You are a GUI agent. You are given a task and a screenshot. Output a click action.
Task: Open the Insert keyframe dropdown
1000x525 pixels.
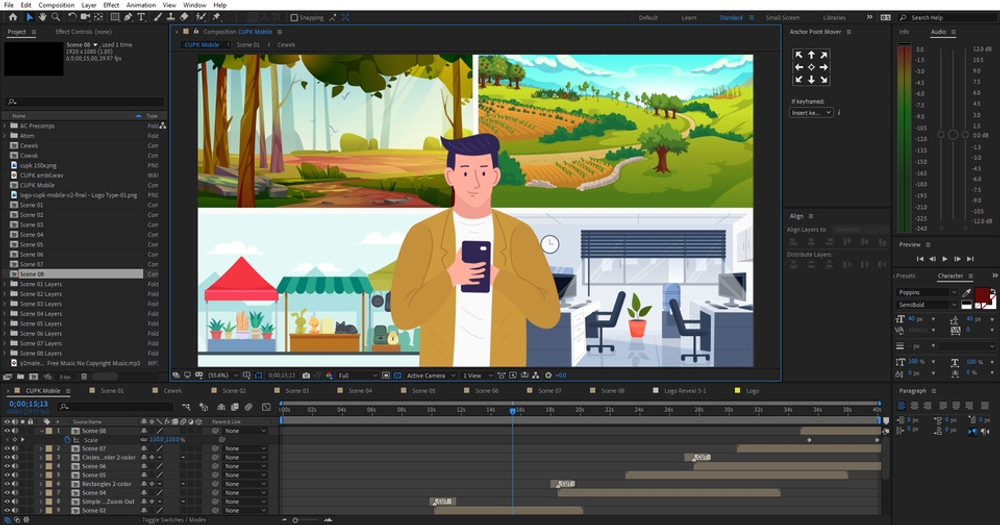[x=811, y=113]
